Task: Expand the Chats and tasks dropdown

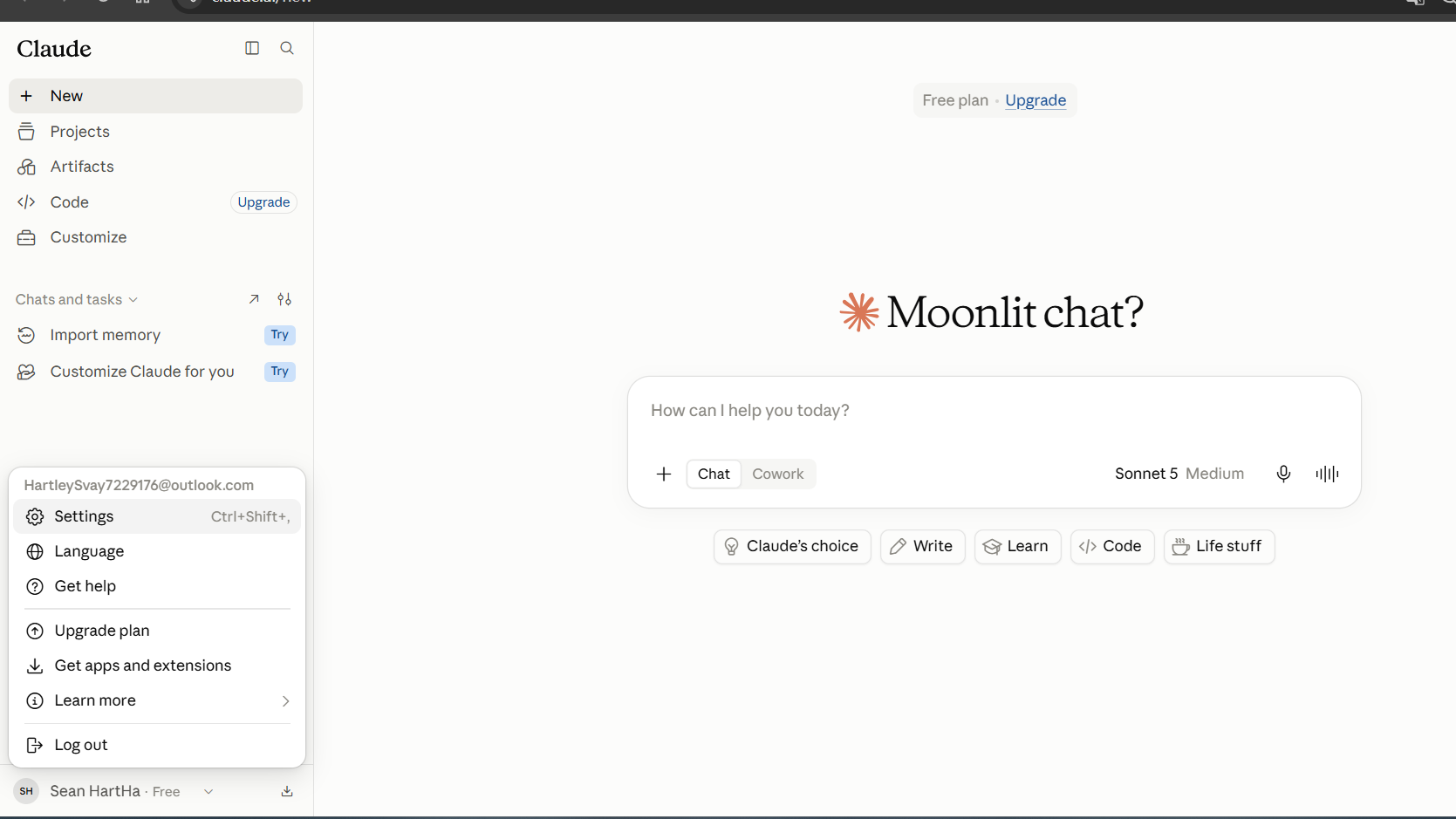Action: click(77, 299)
